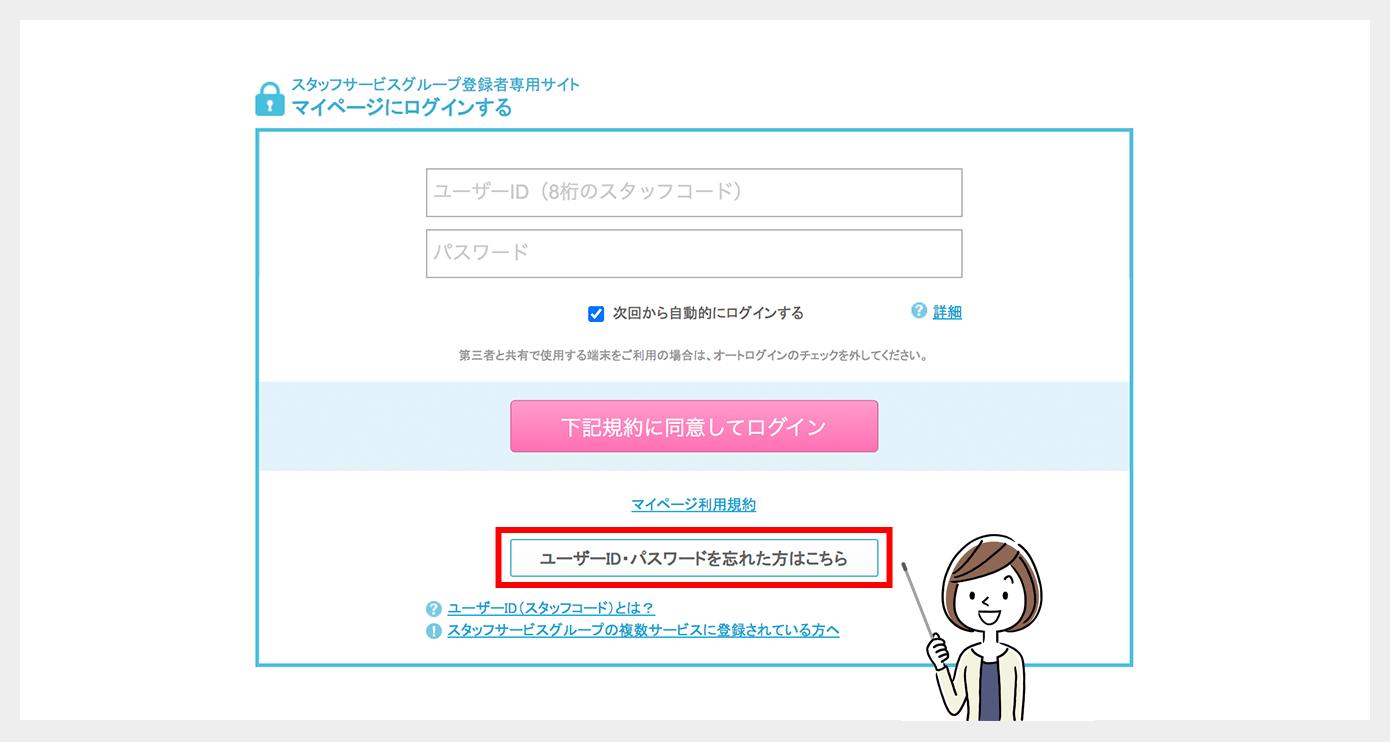Open the 詳細 link

[947, 312]
